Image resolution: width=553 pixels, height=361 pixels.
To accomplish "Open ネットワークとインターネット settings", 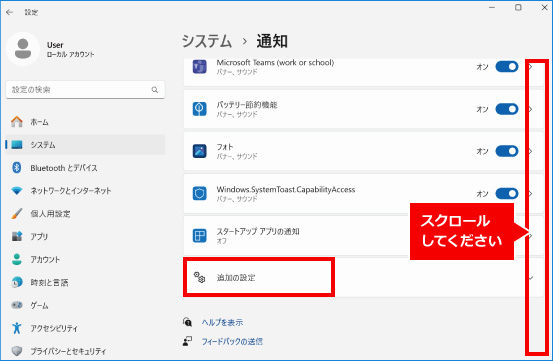I will 85,191.
